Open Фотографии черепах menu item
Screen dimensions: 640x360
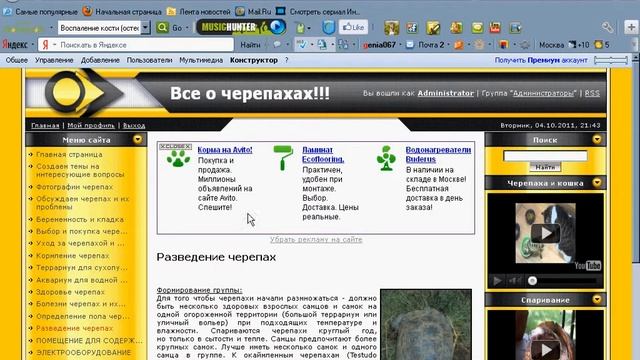[75, 187]
